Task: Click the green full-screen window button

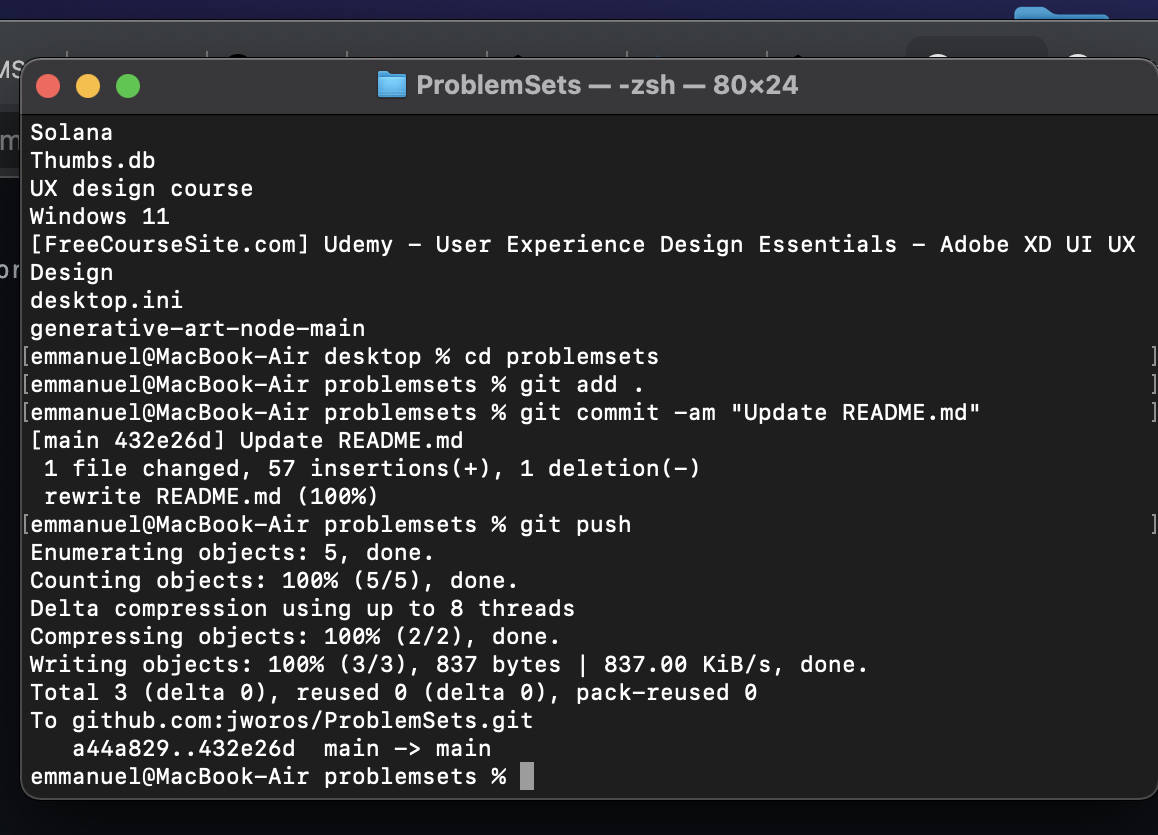Action: point(128,86)
